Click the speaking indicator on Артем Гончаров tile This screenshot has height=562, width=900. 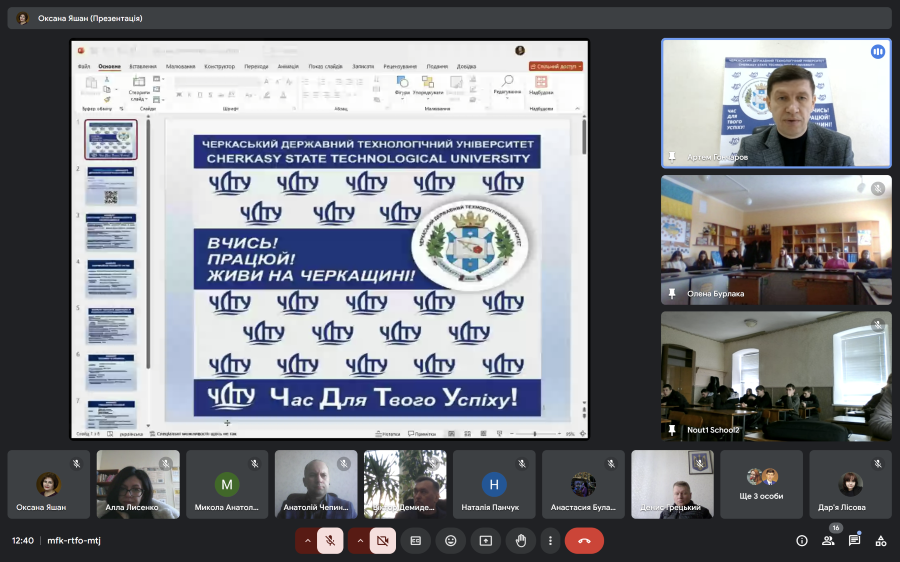coord(878,52)
